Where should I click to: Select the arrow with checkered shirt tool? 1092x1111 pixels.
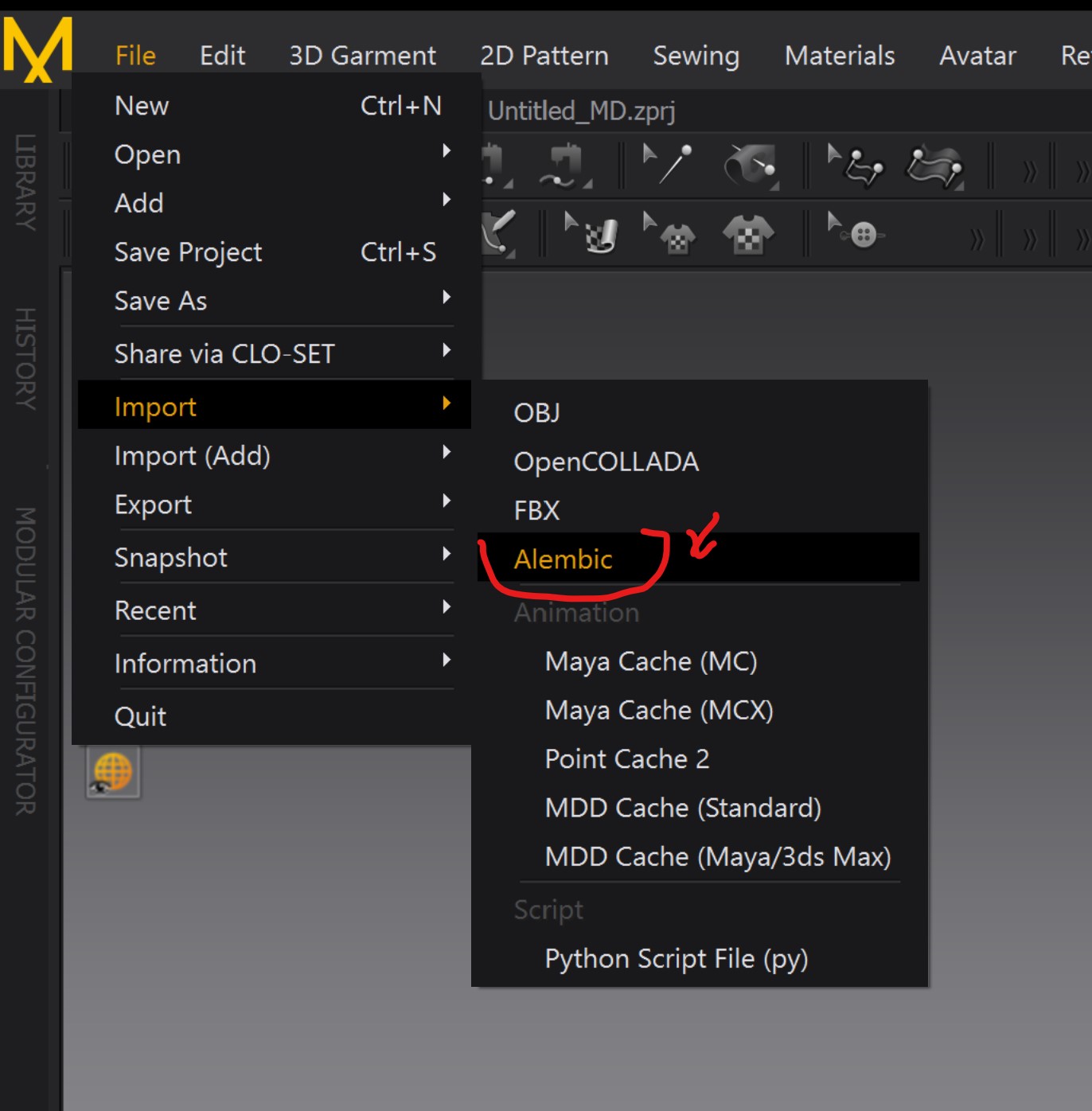tap(669, 233)
